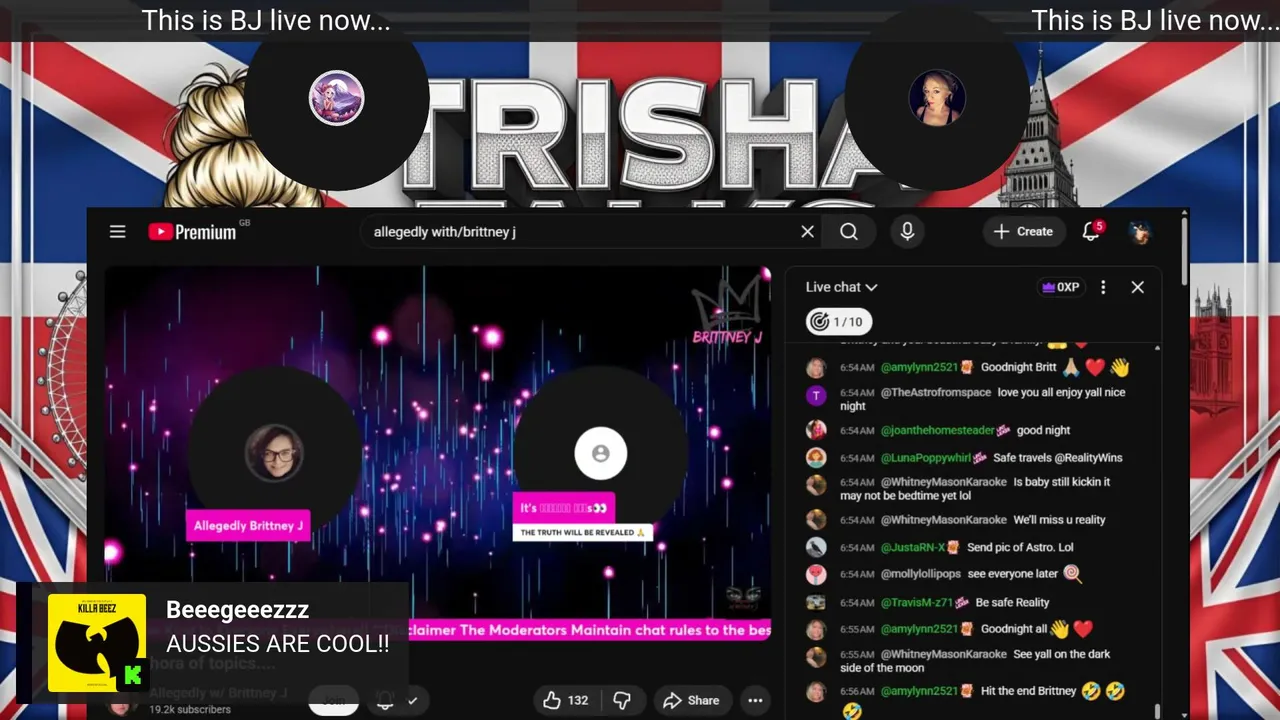Open the 0XP crown points badge
The height and width of the screenshot is (720, 1280).
point(1061,287)
